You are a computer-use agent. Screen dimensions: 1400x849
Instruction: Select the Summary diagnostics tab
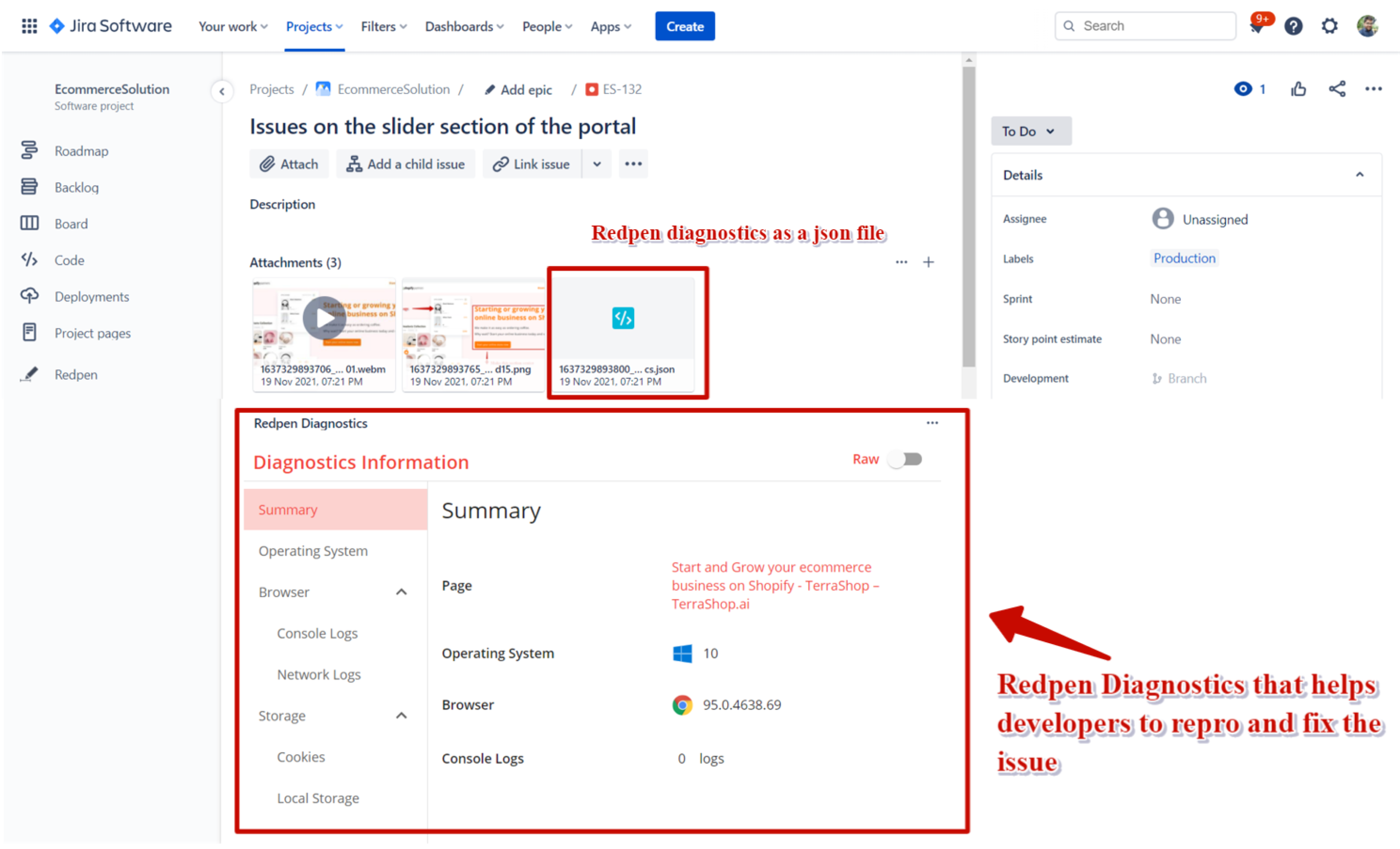click(335, 510)
